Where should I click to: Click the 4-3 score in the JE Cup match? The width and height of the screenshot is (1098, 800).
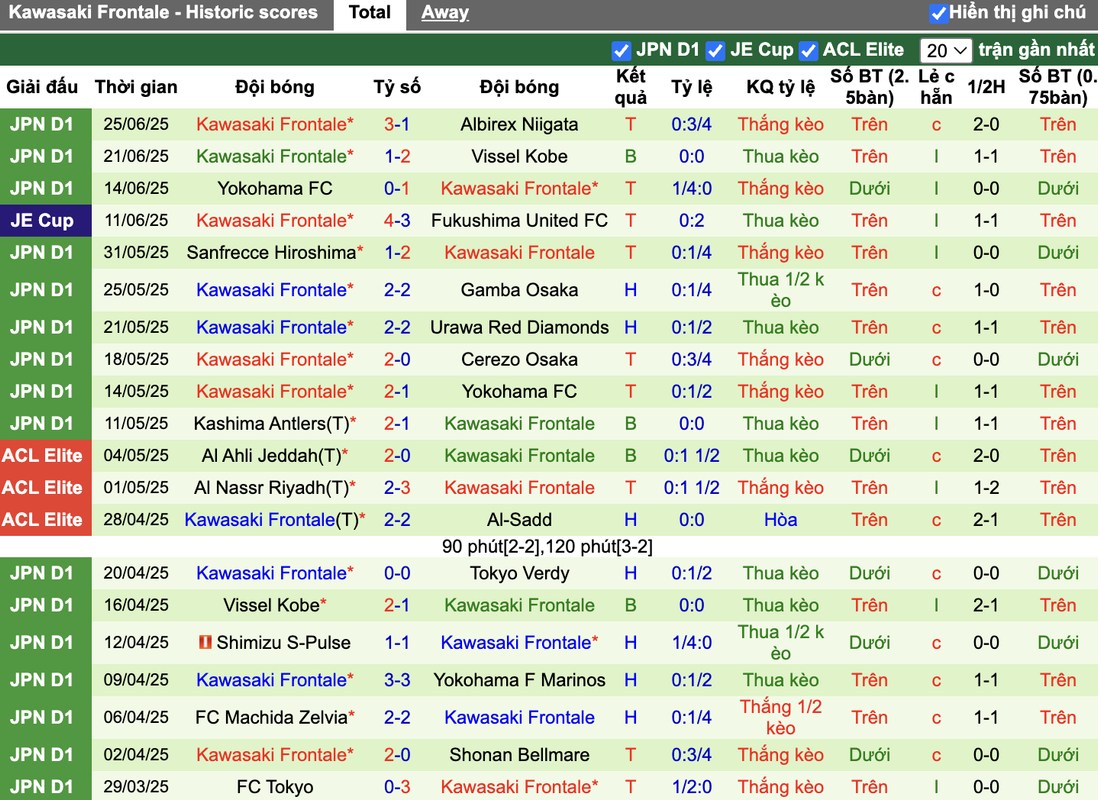[396, 221]
